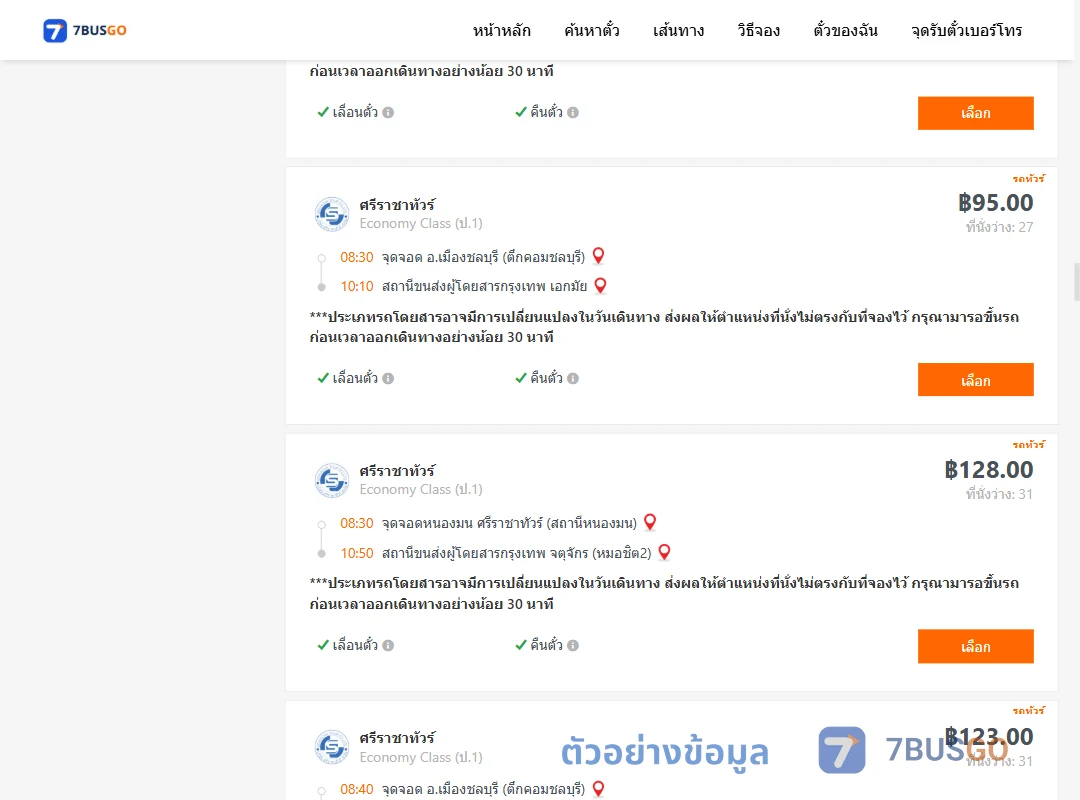Open the วิธีจอง menu item
Screen dimensions: 1080x800
click(x=758, y=30)
